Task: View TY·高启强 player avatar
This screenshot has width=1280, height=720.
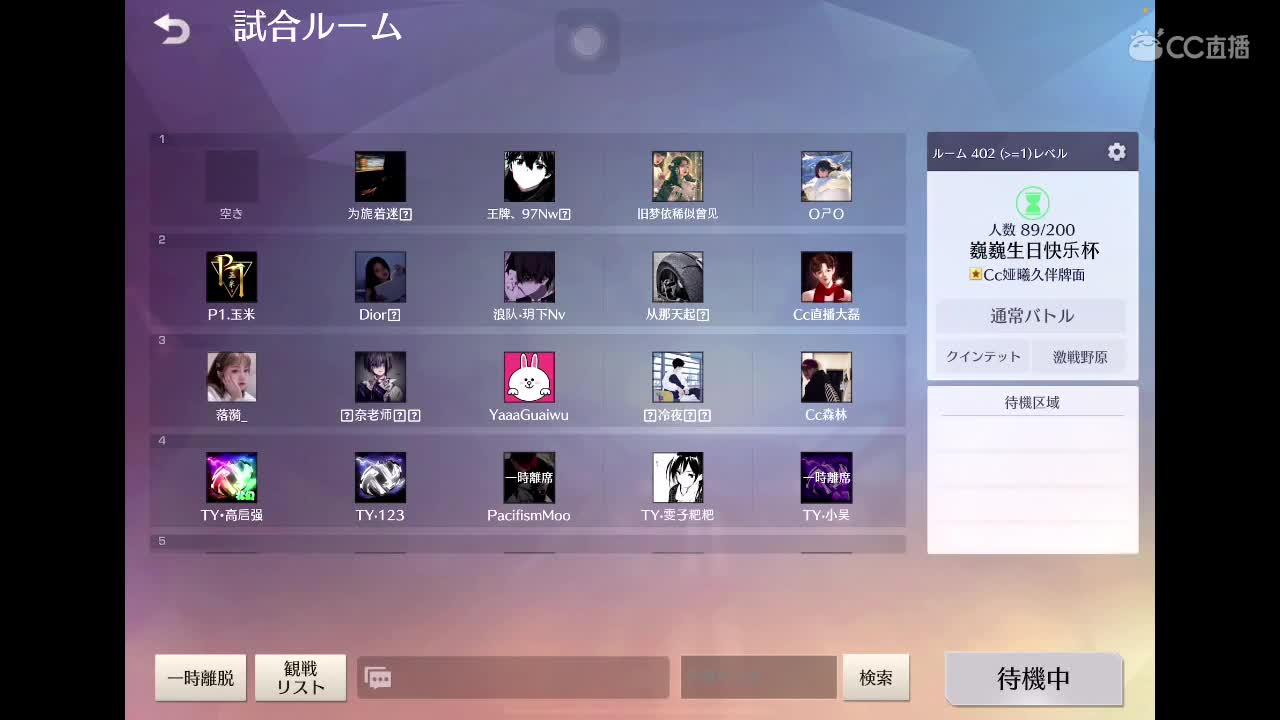Action: pos(231,478)
